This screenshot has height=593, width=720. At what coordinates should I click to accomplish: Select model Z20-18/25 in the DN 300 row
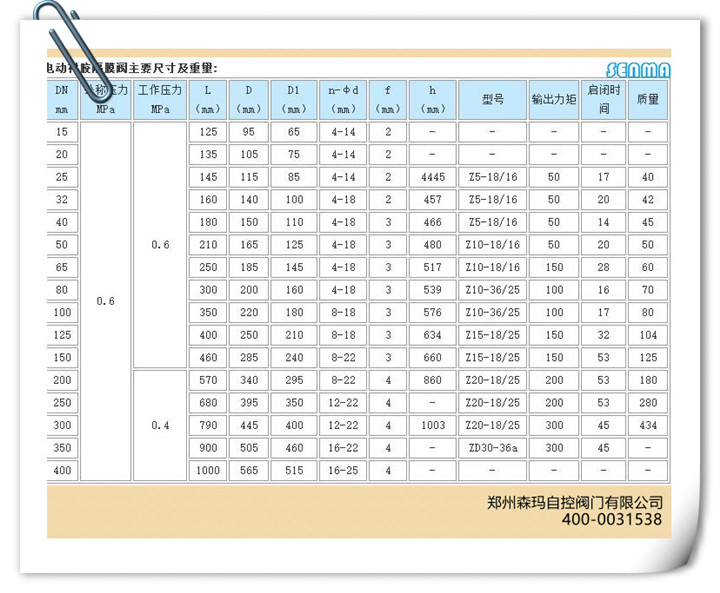pyautogui.click(x=493, y=425)
